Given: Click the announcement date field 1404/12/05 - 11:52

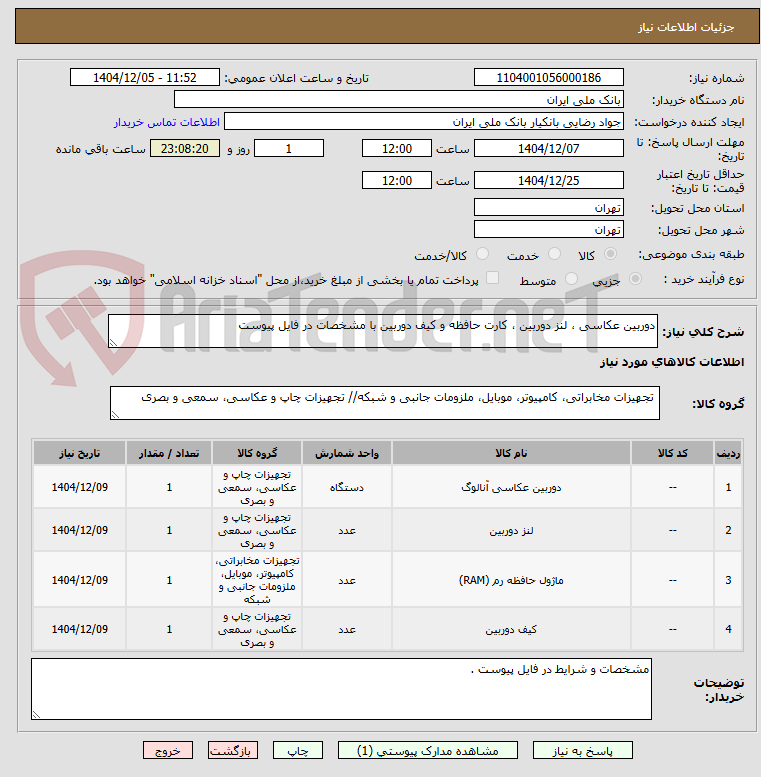Looking at the screenshot, I should [x=145, y=77].
